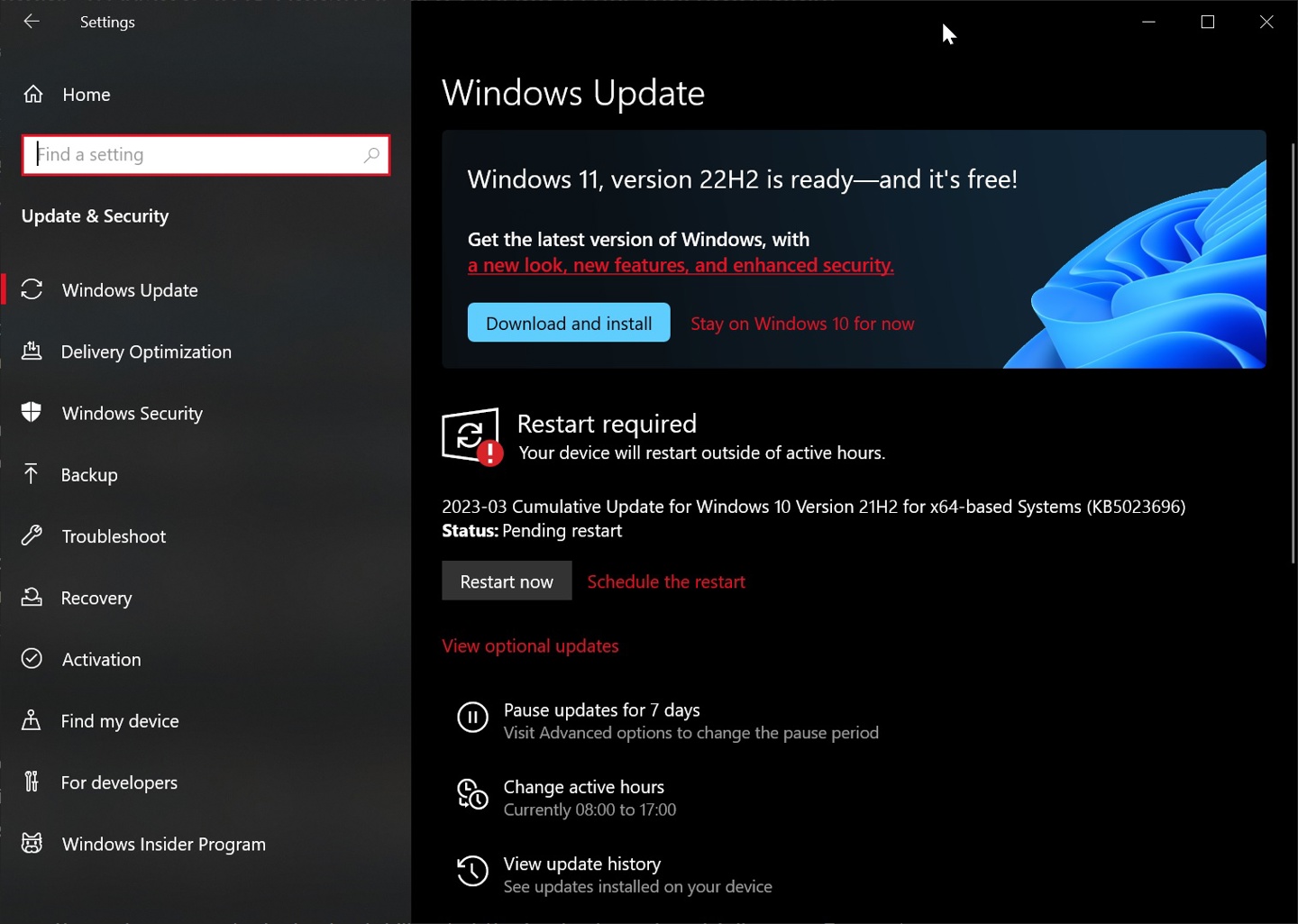Open the Recovery section
1298x924 pixels.
click(96, 598)
